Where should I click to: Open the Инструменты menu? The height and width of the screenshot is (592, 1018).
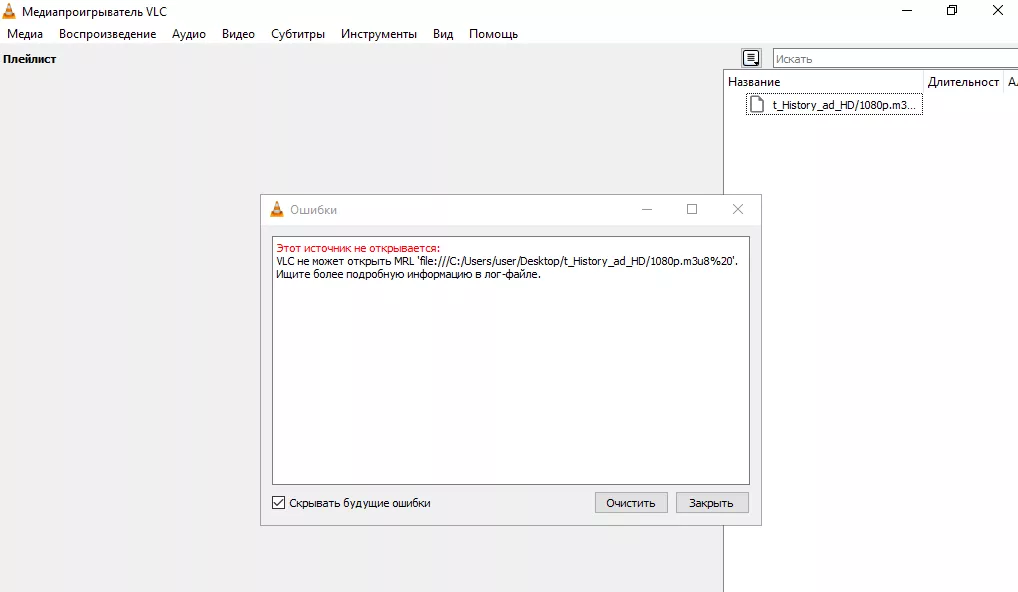point(379,34)
